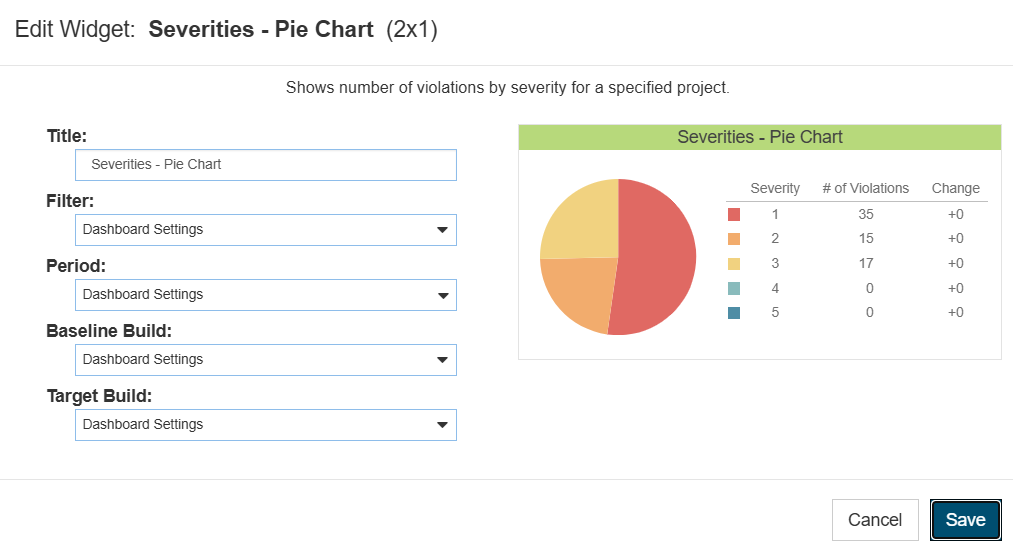1013x555 pixels.
Task: Save the widget settings
Action: (x=965, y=520)
